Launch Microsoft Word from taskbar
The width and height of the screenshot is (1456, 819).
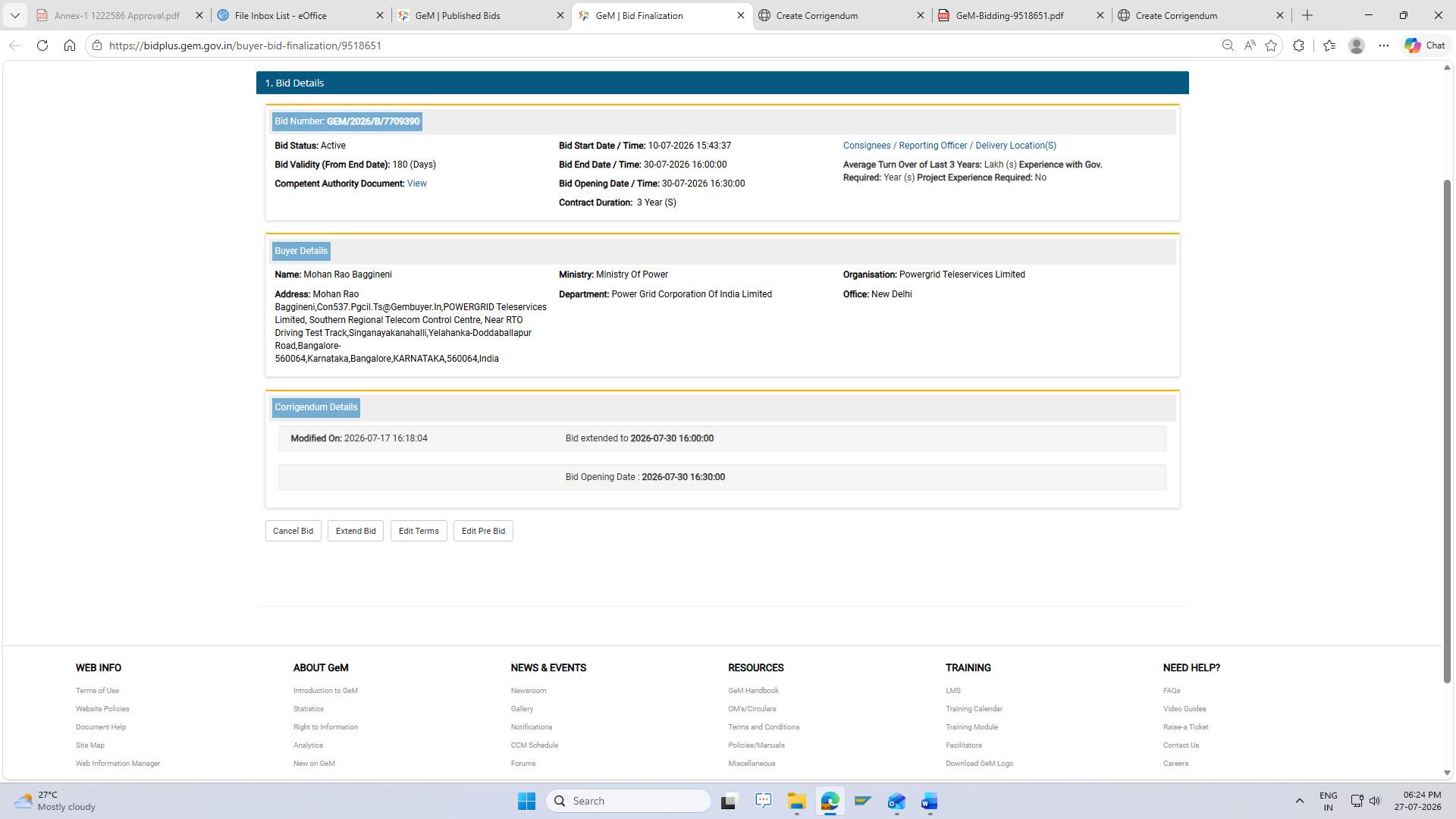930,801
